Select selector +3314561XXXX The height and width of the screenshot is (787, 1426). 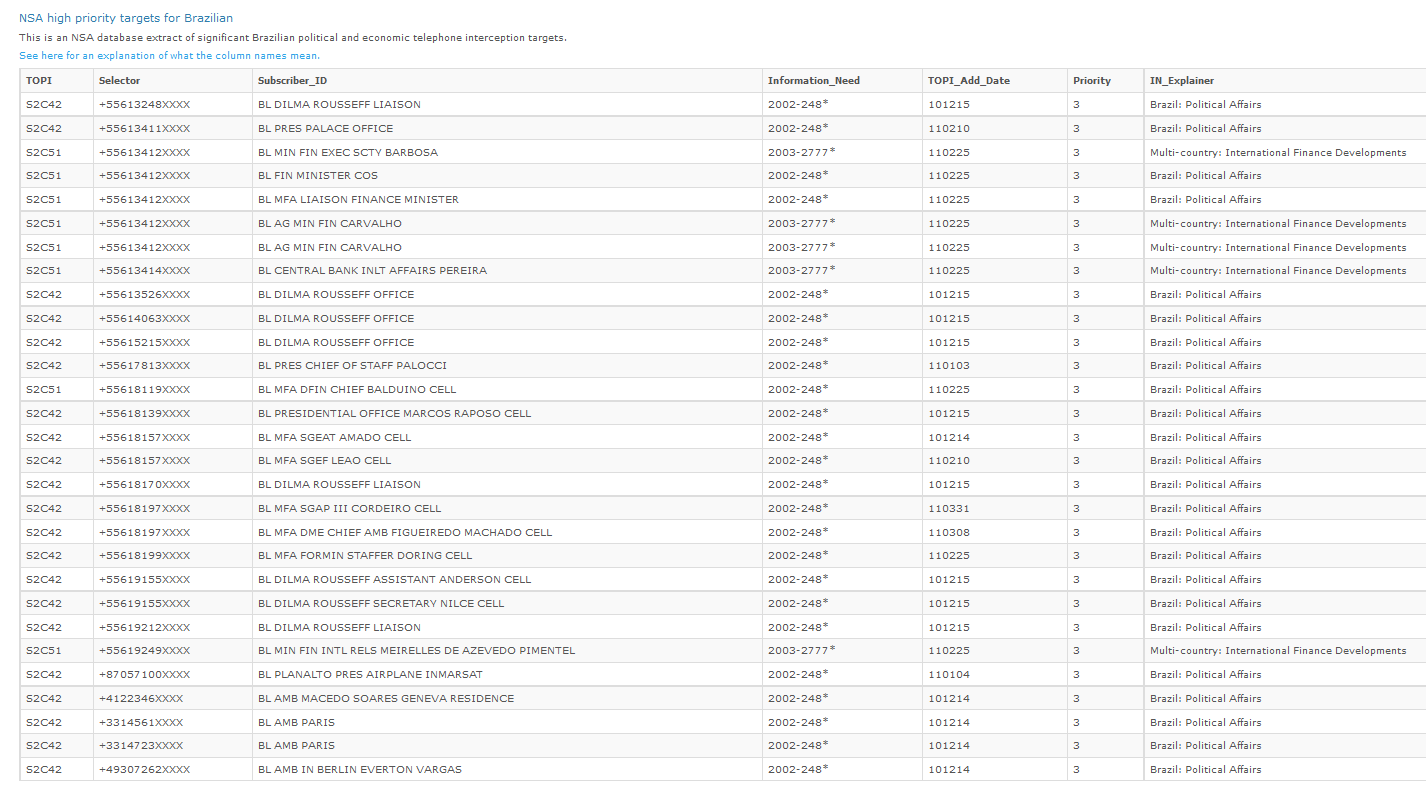[171, 722]
